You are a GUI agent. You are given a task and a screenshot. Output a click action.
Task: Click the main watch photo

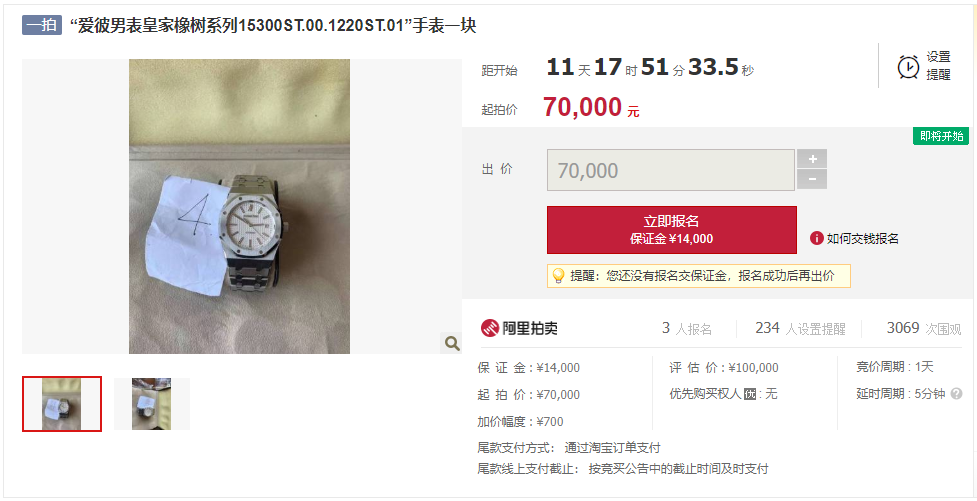(x=239, y=206)
